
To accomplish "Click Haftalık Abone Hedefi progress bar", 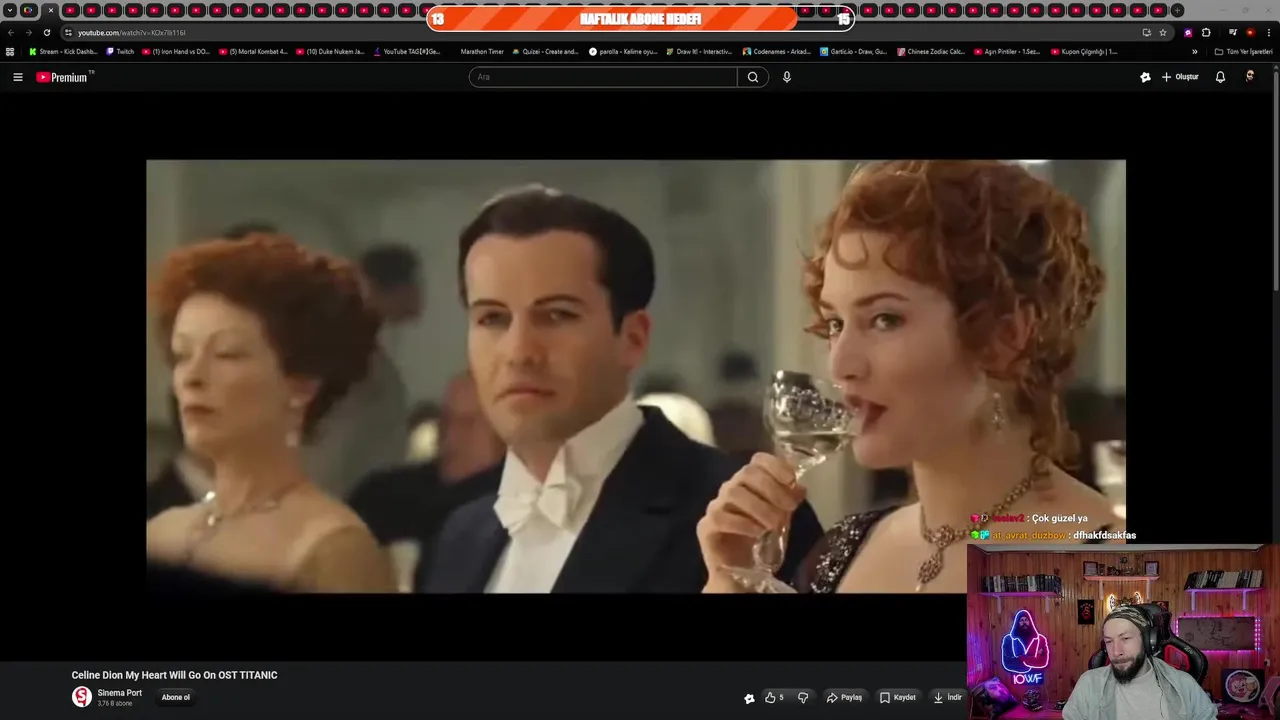I will point(640,18).
